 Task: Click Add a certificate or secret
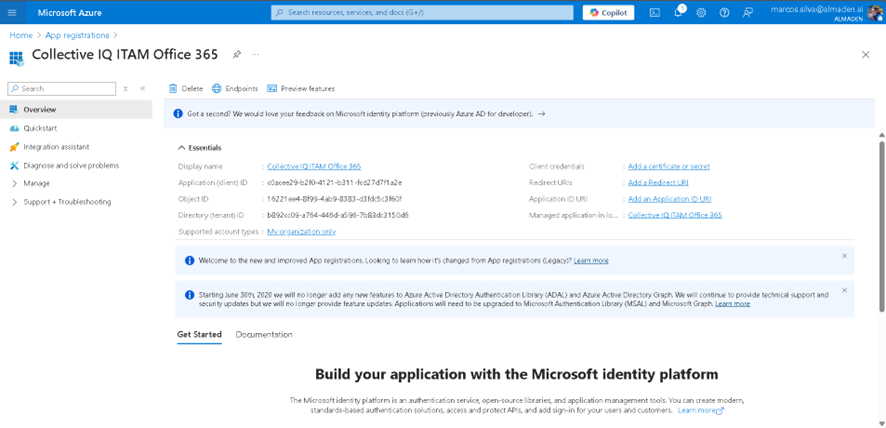pos(669,167)
